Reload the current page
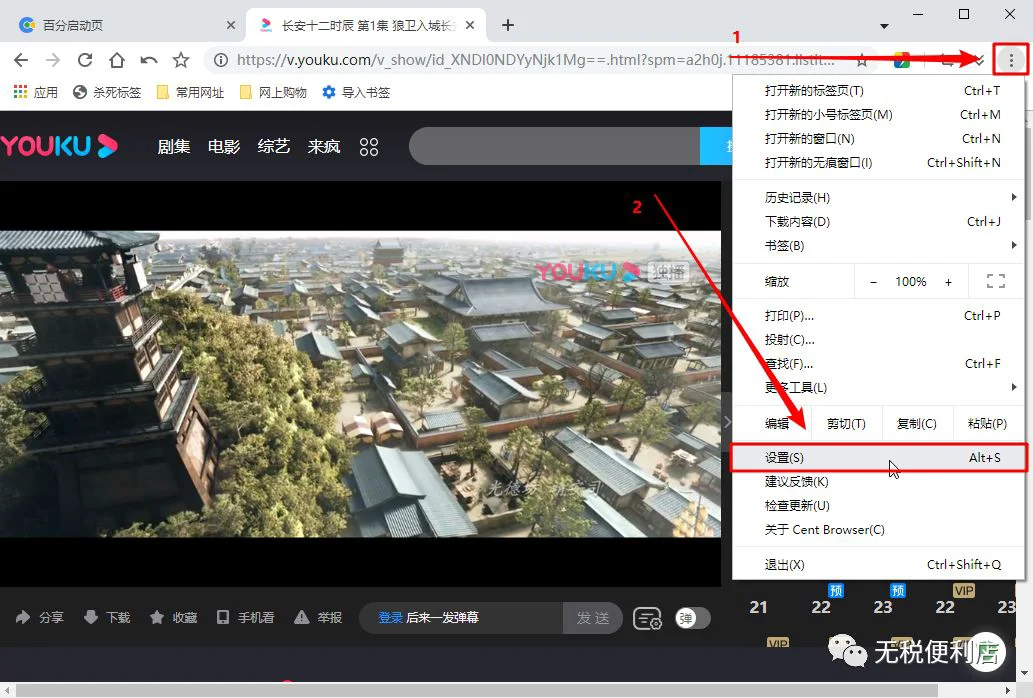Screen dimensions: 1033x698 coord(85,61)
